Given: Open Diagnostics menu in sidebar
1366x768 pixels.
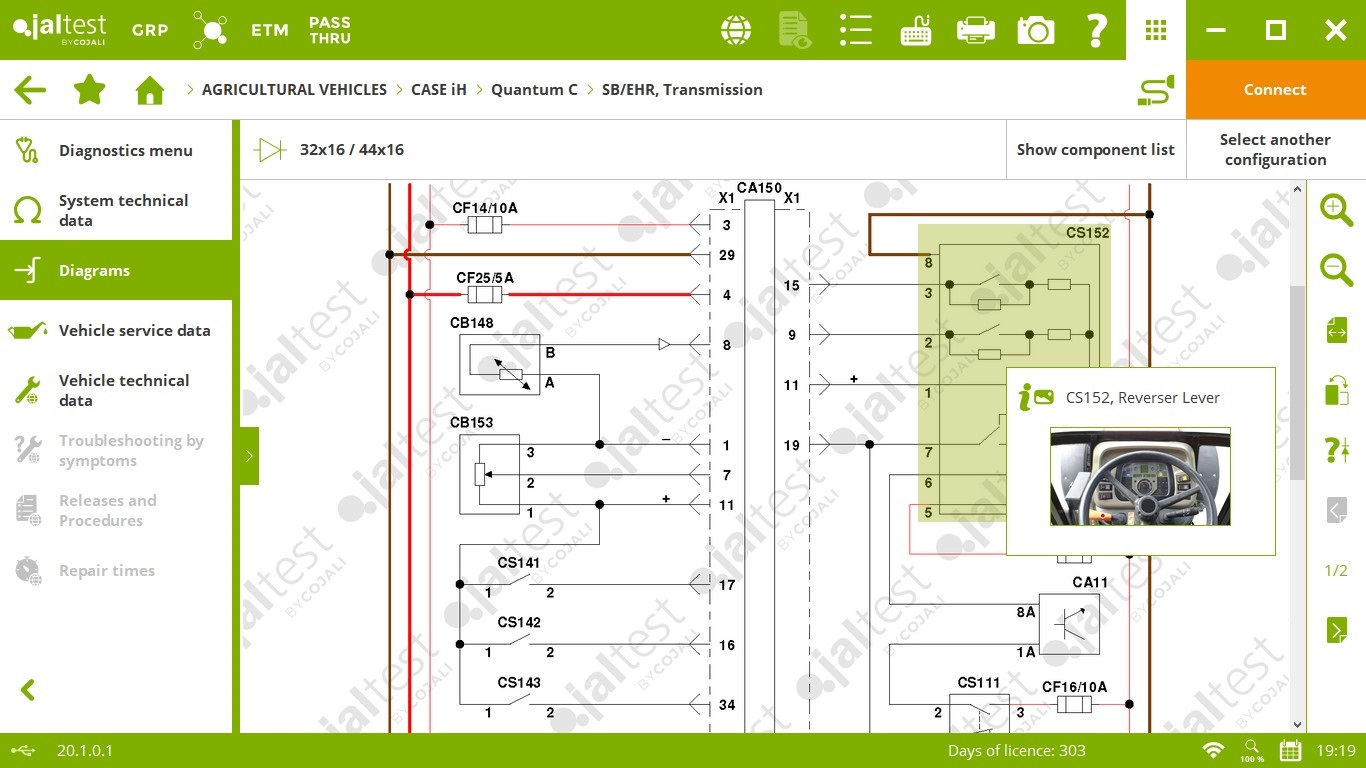Looking at the screenshot, I should click(x=116, y=150).
